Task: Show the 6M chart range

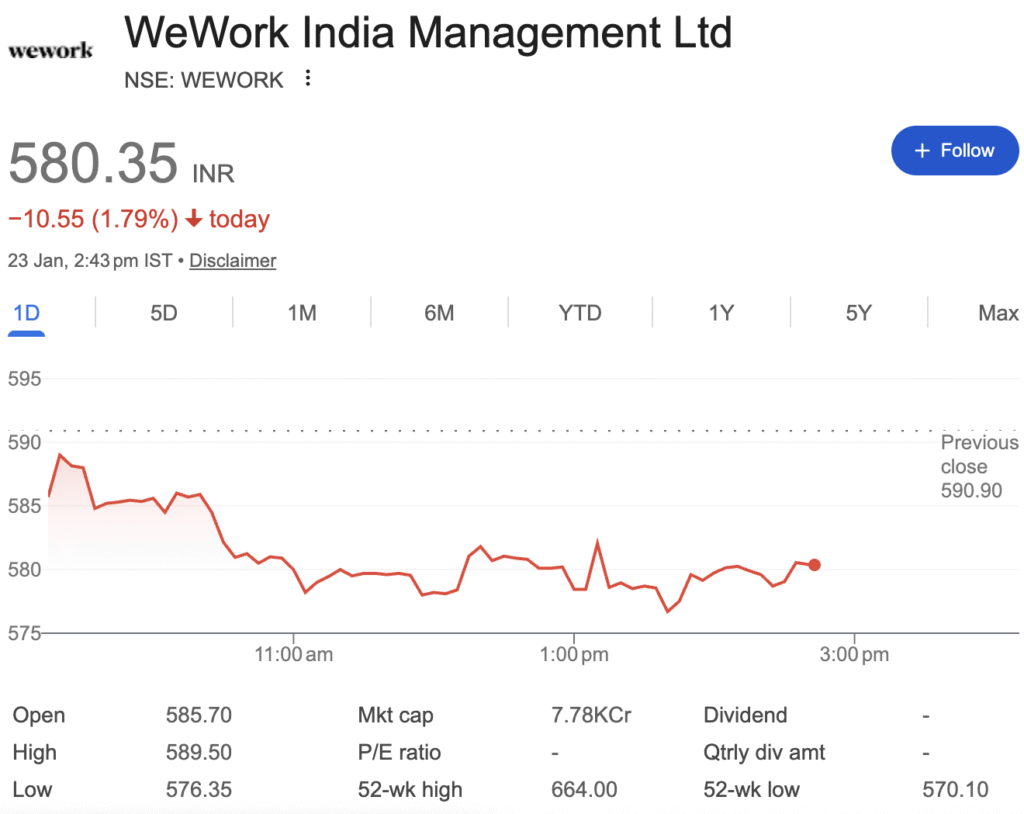Action: pyautogui.click(x=439, y=313)
